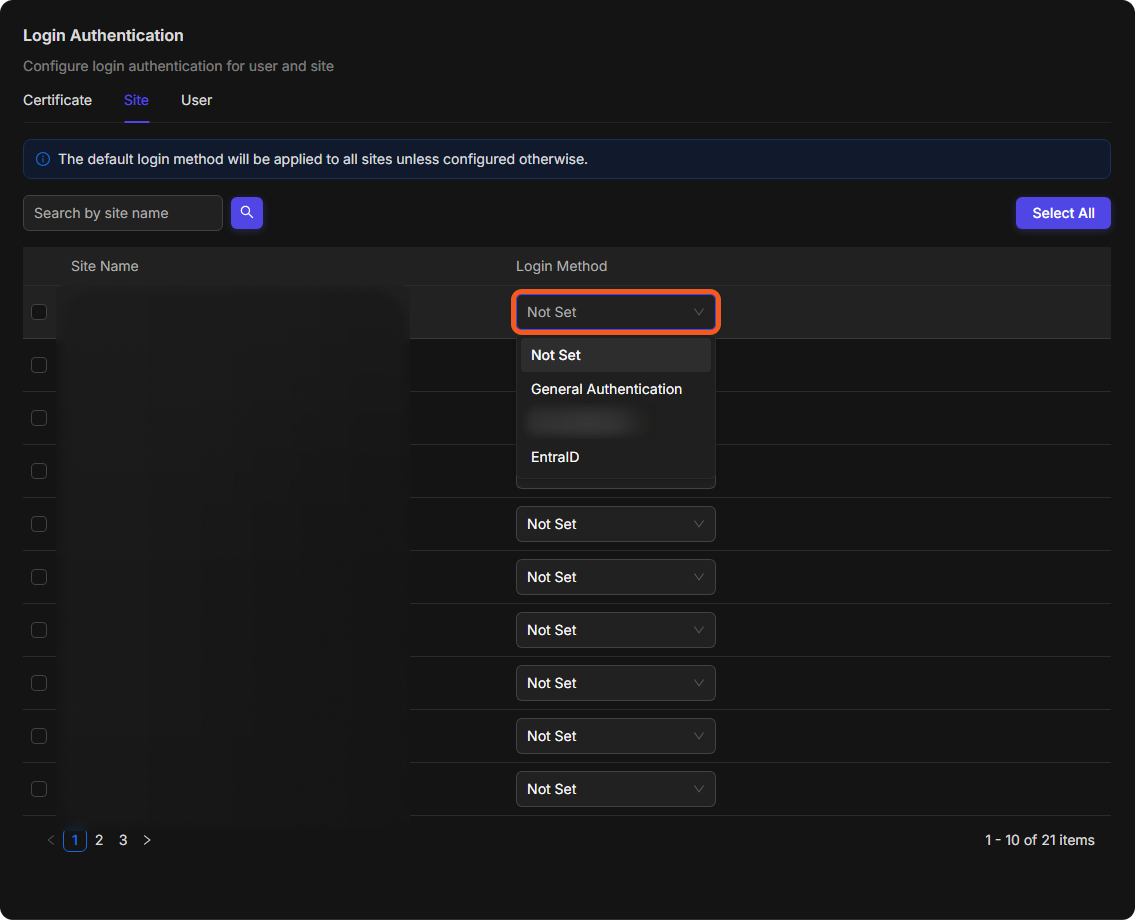Image resolution: width=1135 pixels, height=920 pixels.
Task: Open the fifth row's Not Set dropdown
Action: [x=615, y=524]
